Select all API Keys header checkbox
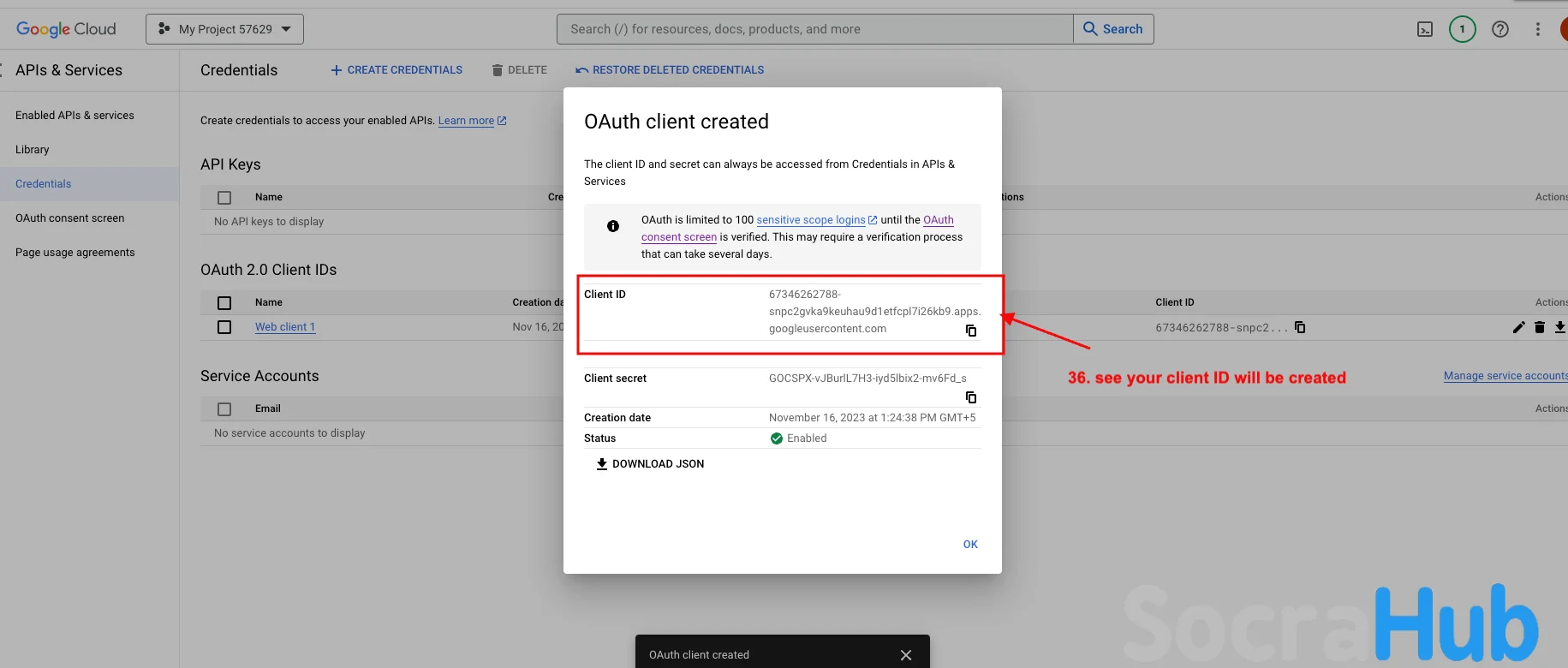 point(224,198)
